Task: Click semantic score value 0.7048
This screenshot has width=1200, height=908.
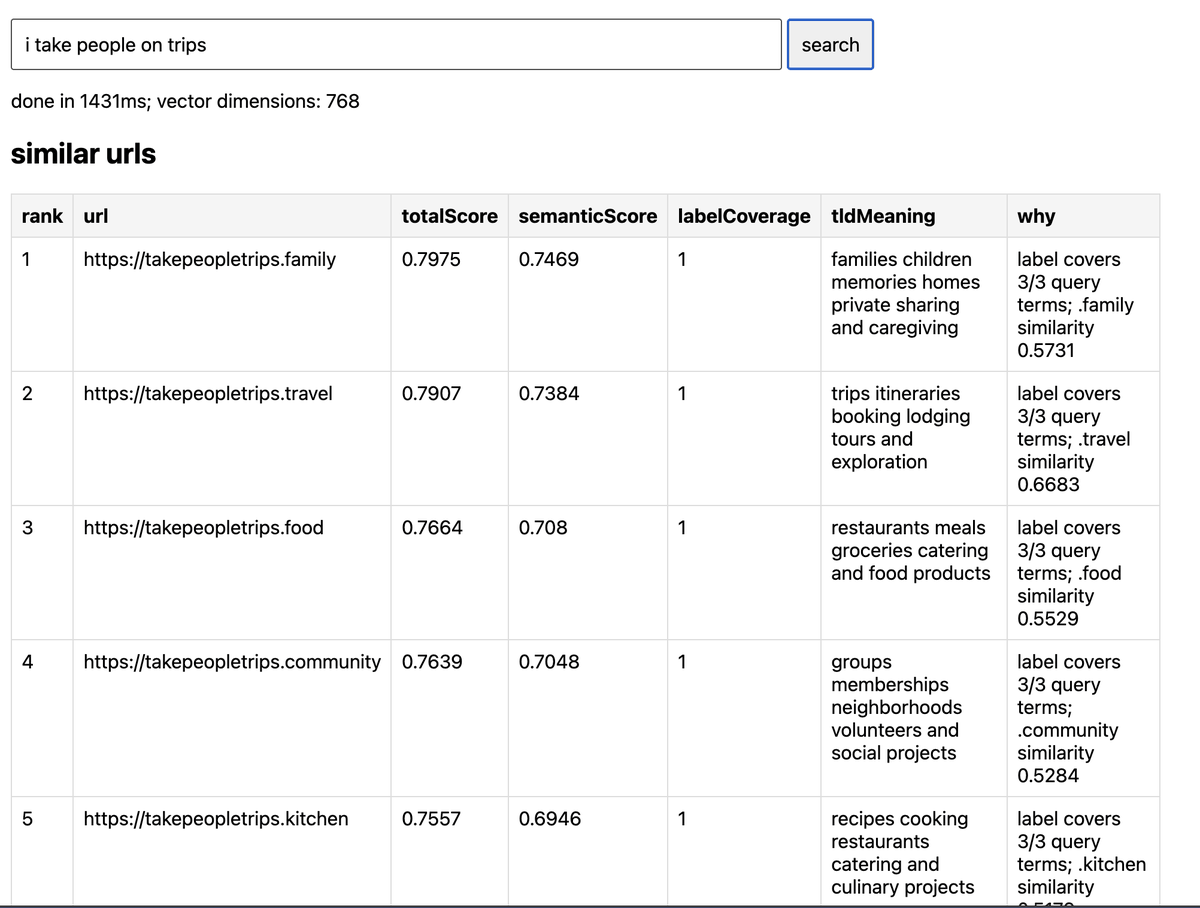Action: 549,662
